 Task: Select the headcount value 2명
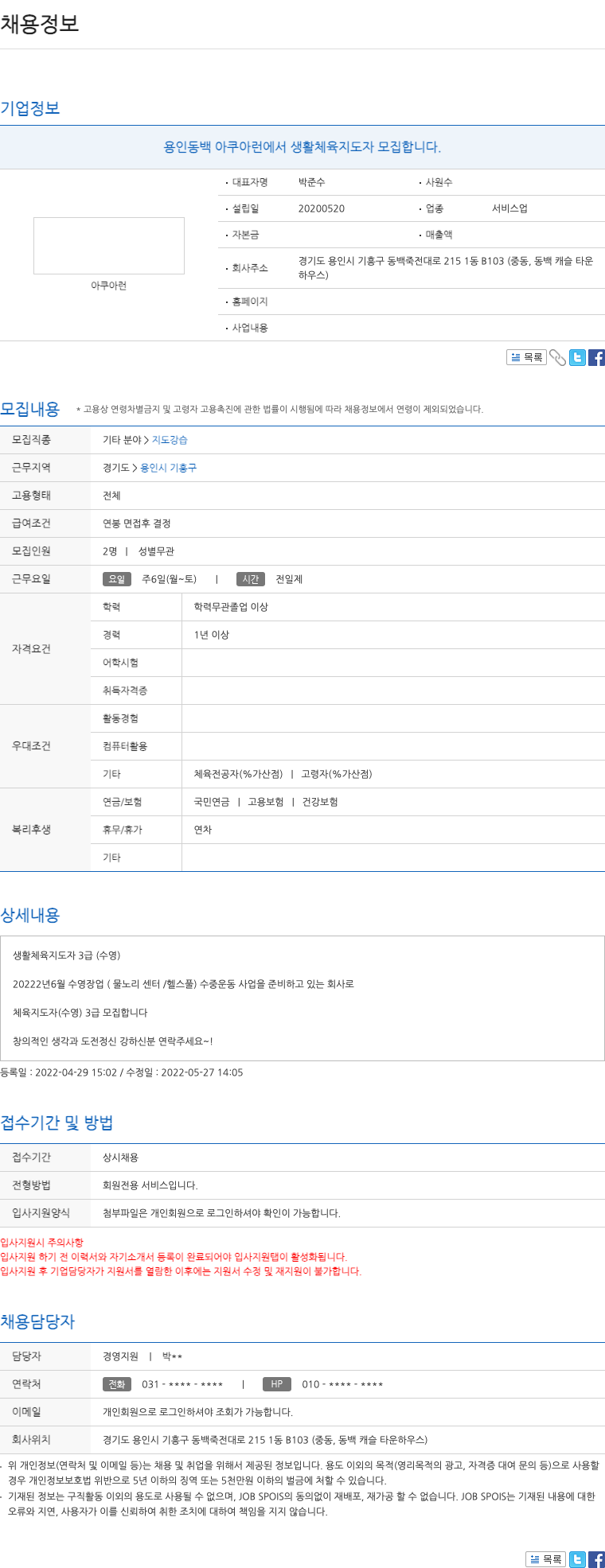click(110, 551)
